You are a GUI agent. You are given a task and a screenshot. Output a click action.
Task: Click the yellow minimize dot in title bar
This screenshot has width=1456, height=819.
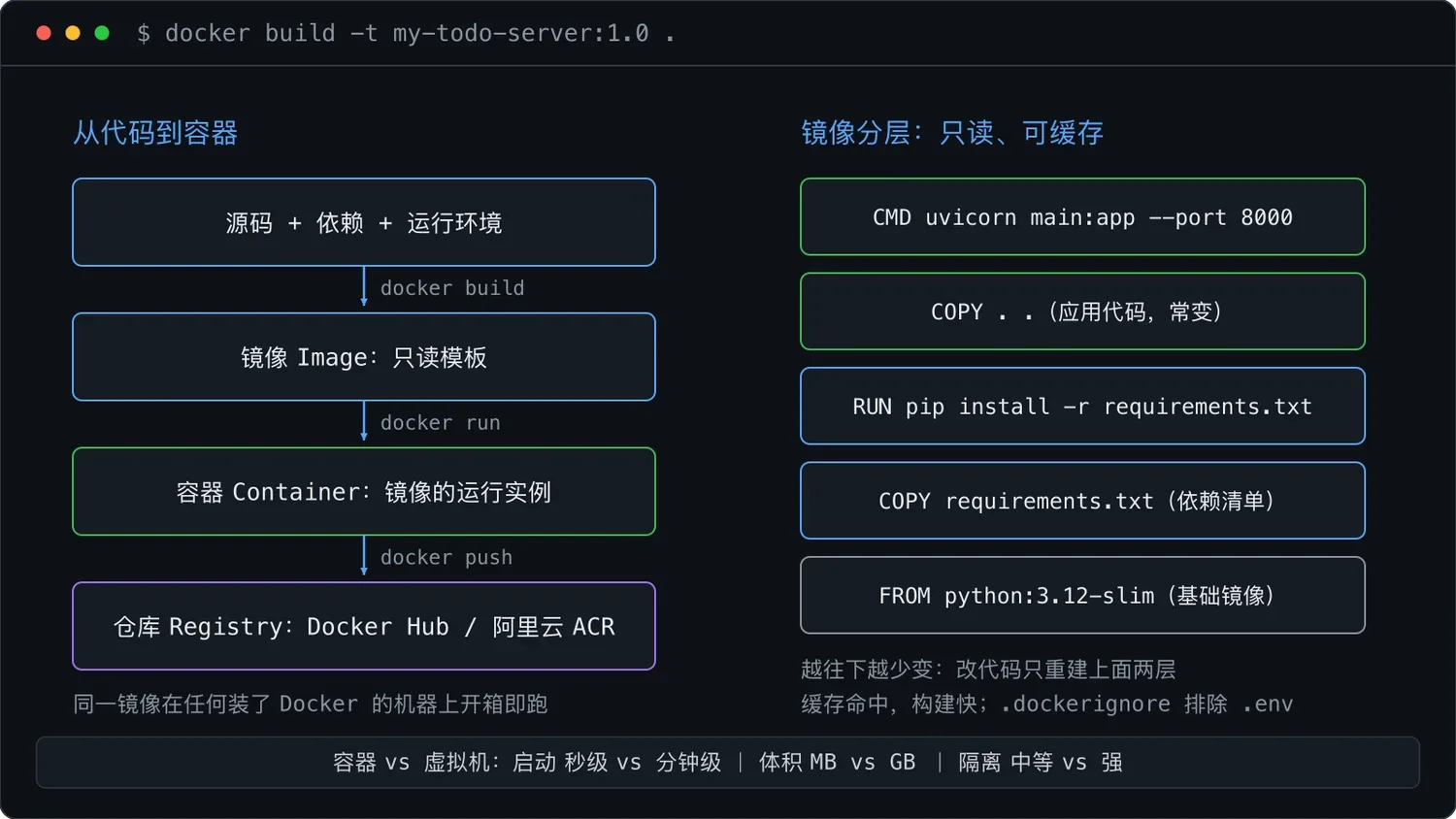(73, 33)
